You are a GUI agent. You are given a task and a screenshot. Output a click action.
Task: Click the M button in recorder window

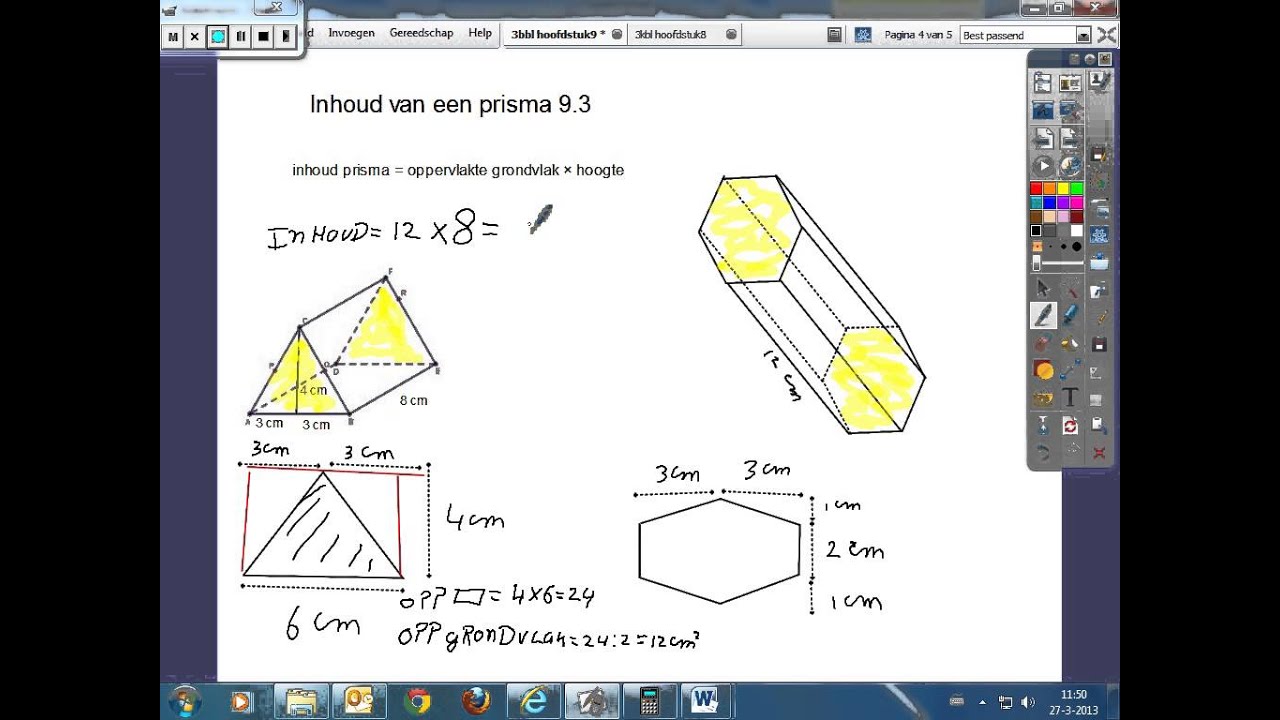tap(173, 36)
